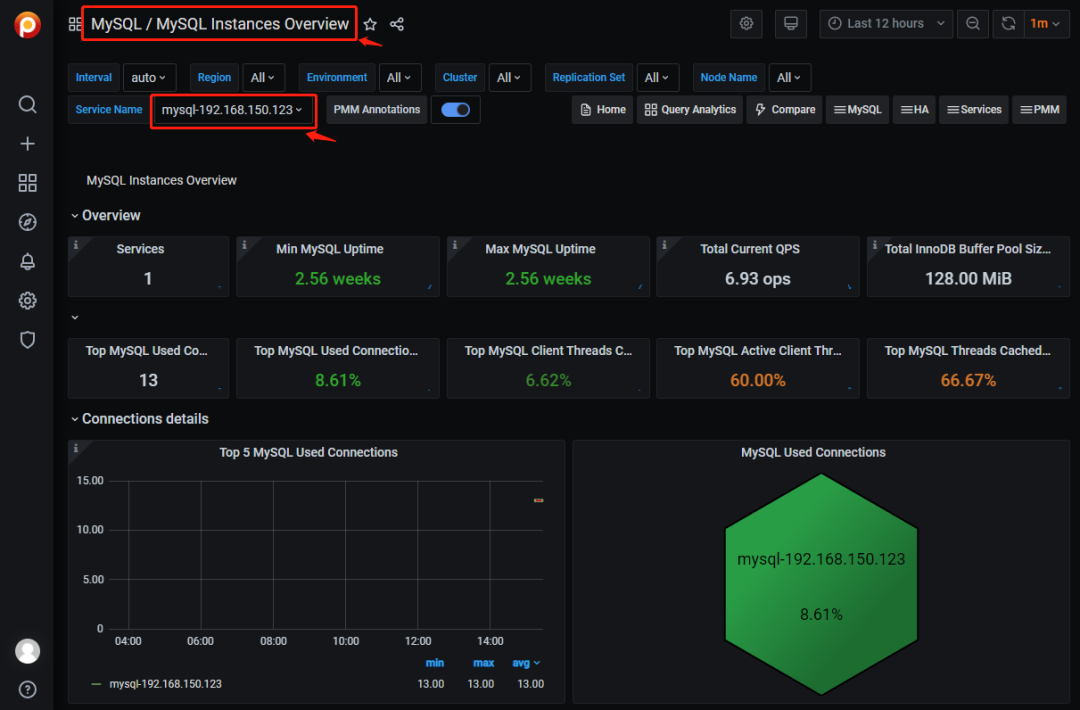Show info for Min MySQL Uptime panel
The height and width of the screenshot is (710, 1080).
(244, 244)
